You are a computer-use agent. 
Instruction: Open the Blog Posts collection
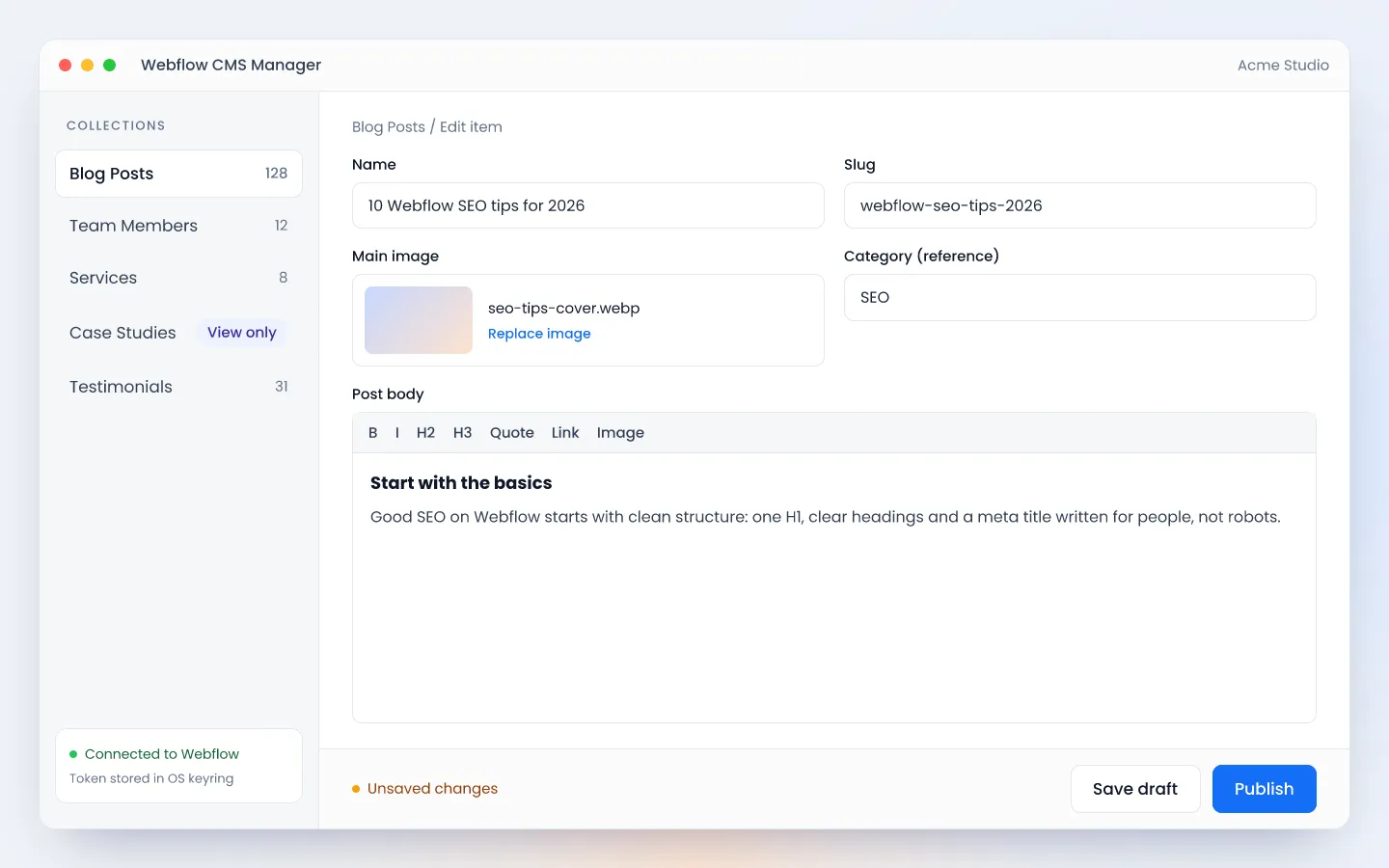point(178,174)
